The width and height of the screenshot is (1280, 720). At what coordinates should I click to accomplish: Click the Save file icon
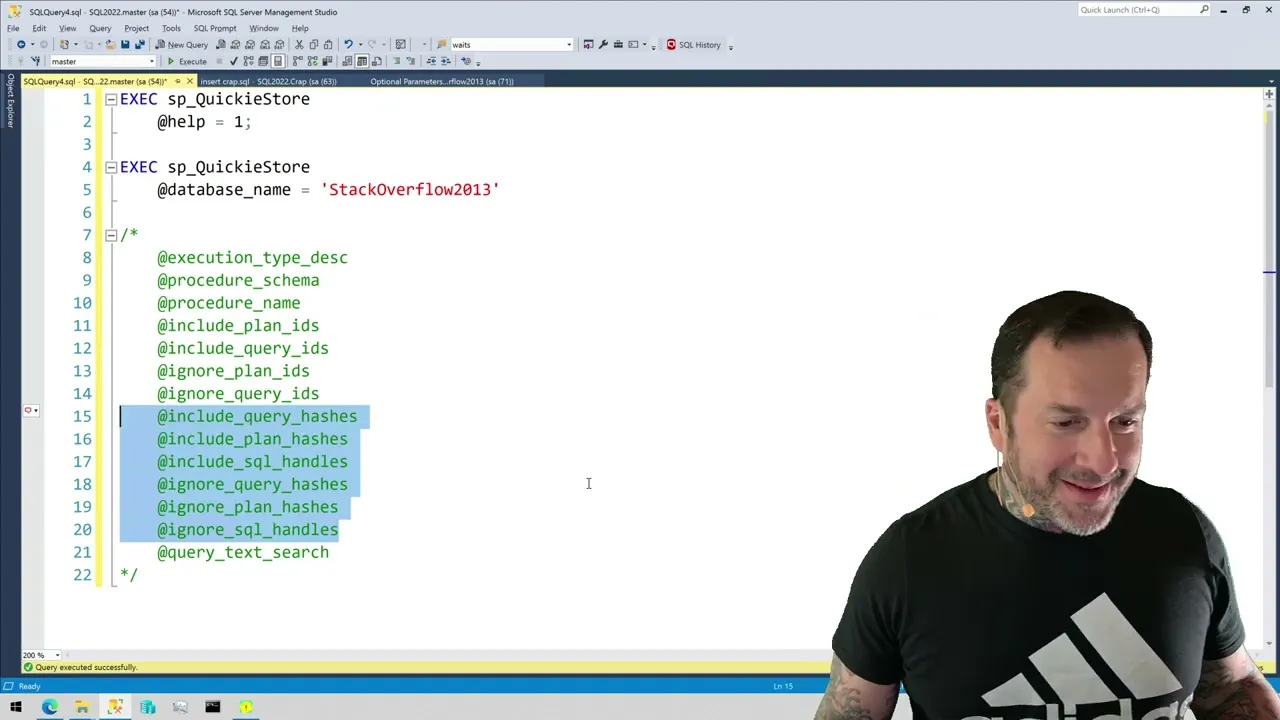pos(125,45)
